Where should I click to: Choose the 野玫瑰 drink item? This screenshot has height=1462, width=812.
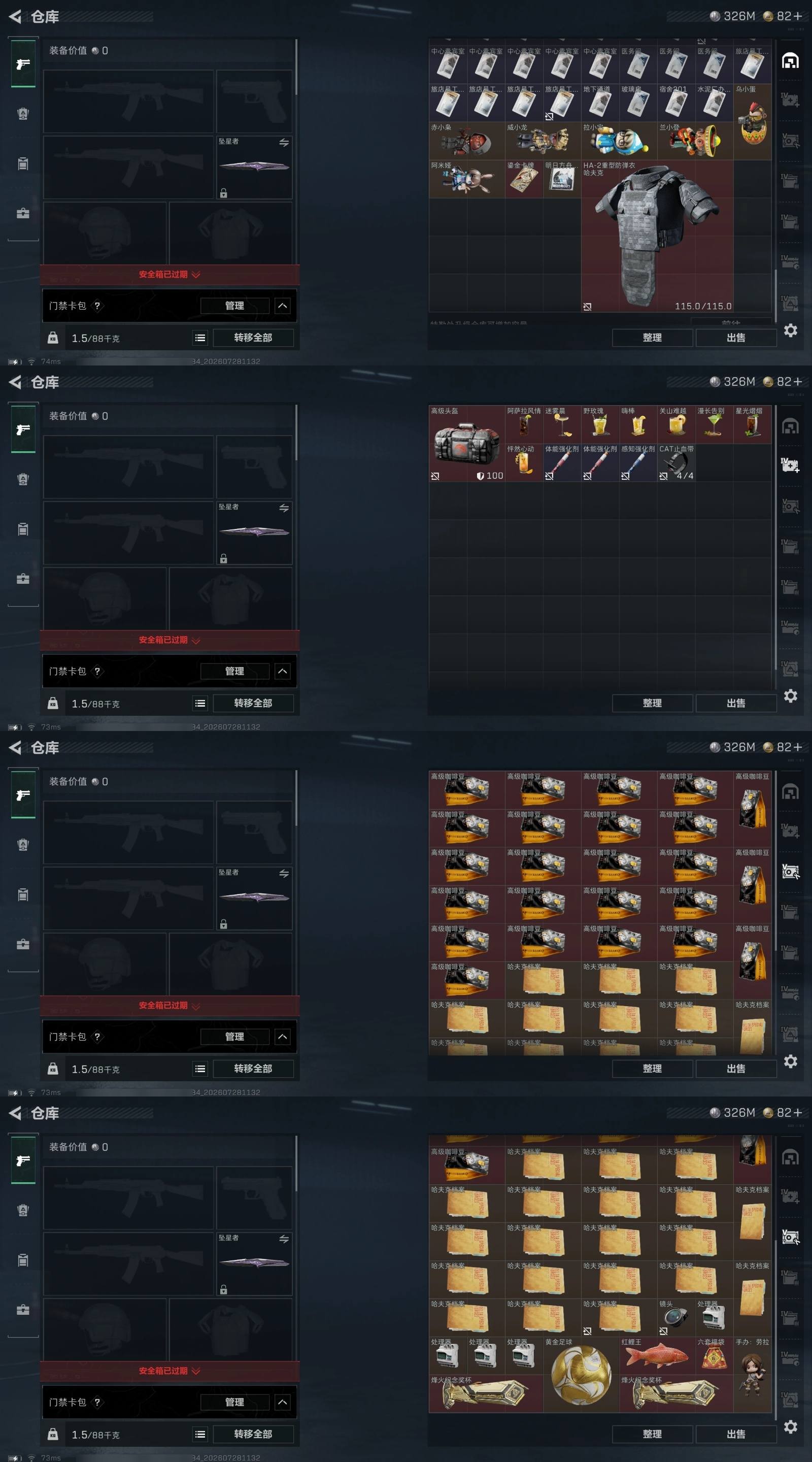point(600,424)
